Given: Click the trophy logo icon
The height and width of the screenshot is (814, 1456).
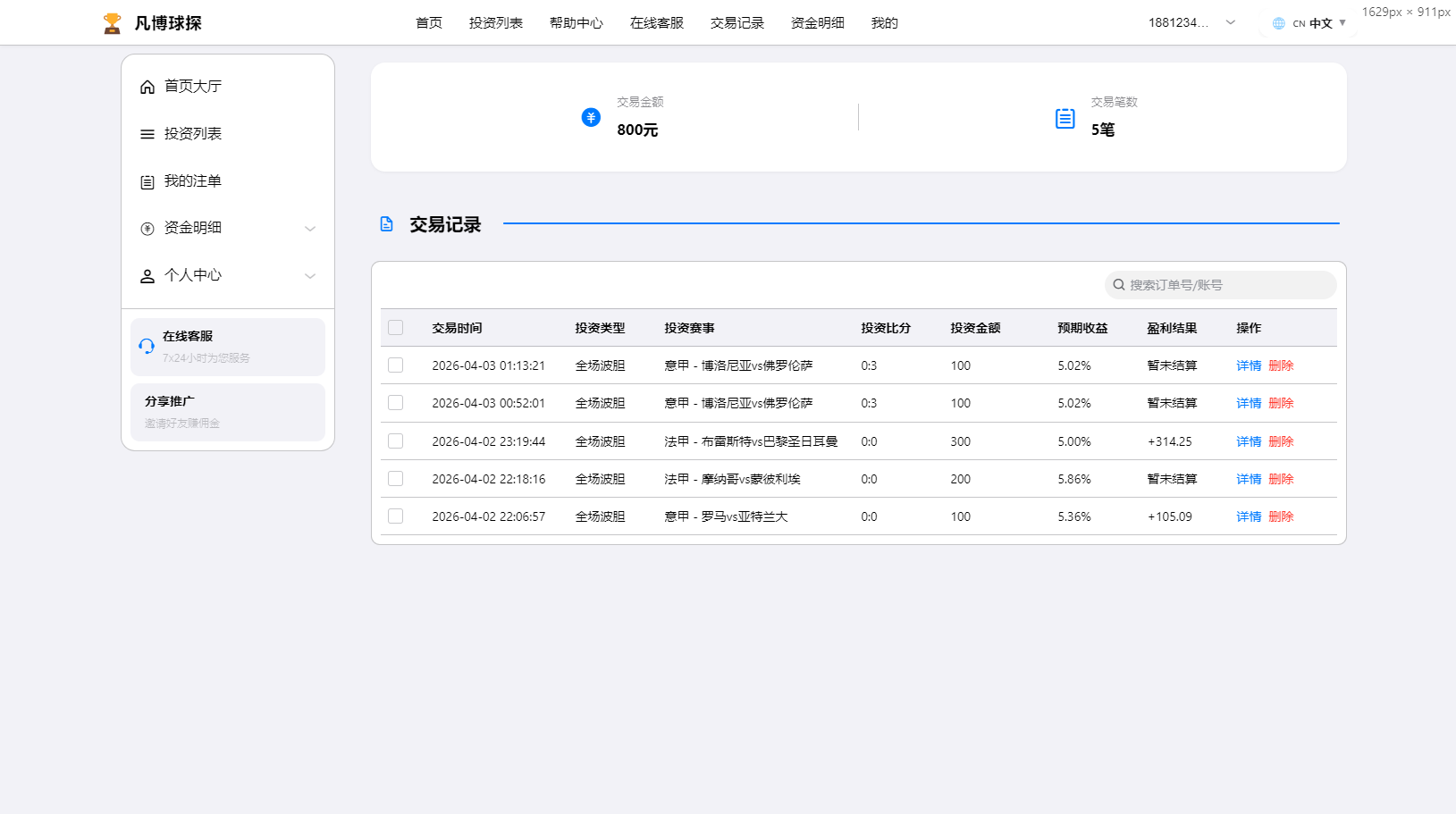Looking at the screenshot, I should coord(112,23).
